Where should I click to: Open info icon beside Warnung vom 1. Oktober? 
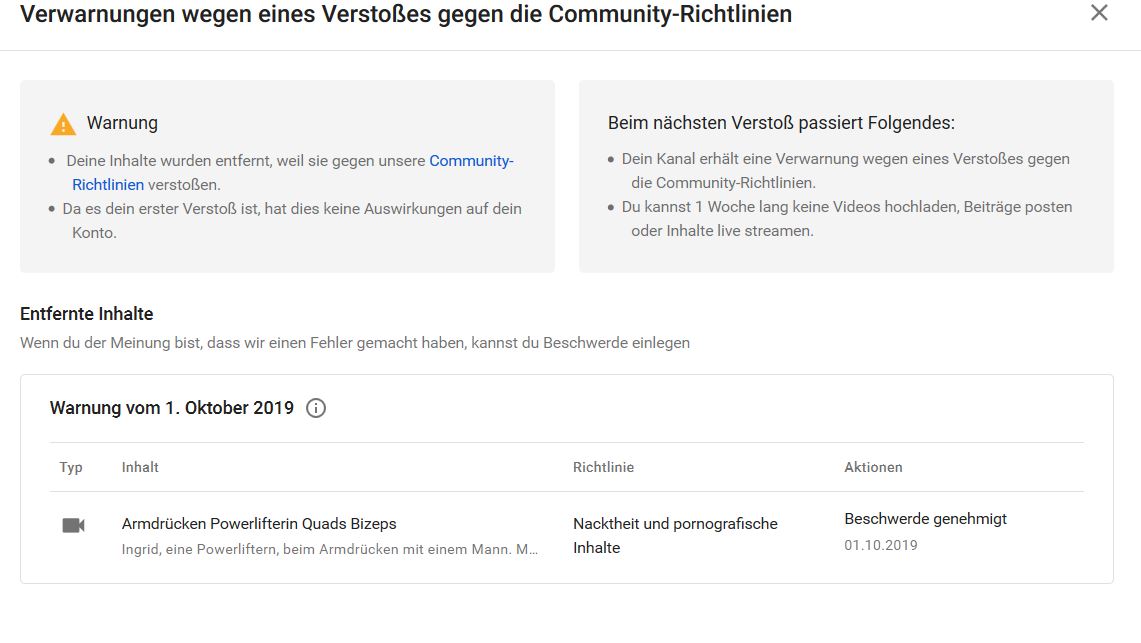click(x=316, y=408)
